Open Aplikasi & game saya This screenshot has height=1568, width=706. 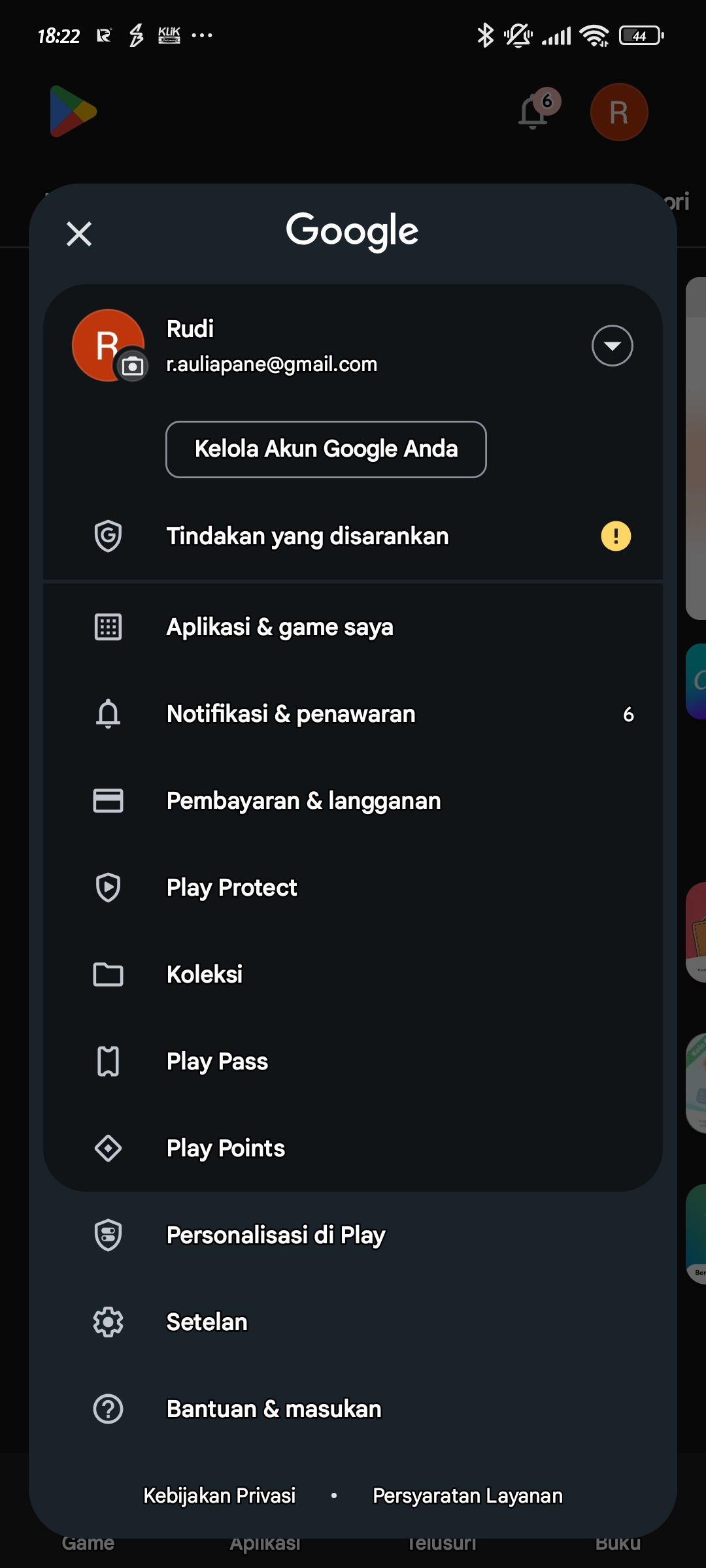point(280,627)
